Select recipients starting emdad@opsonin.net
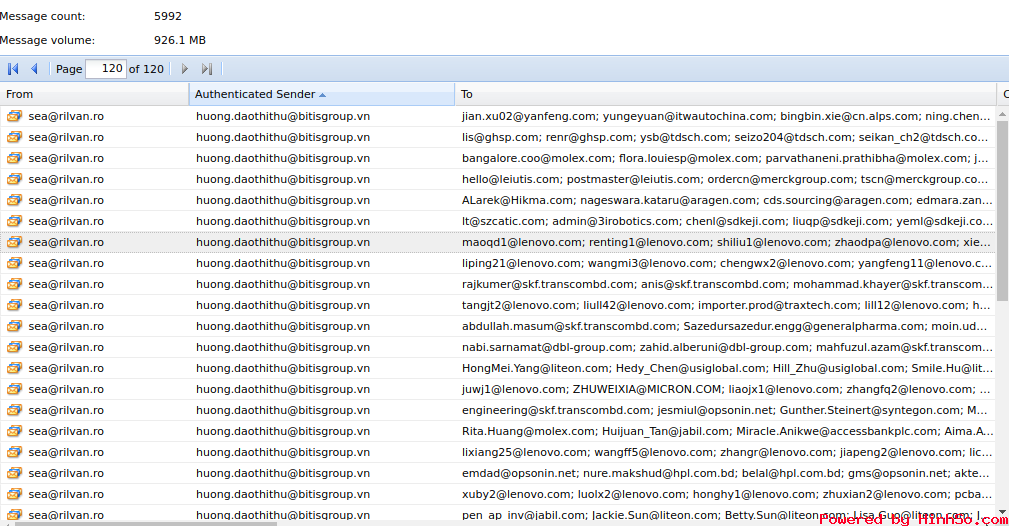Screen dimensions: 1009x526 (726, 473)
